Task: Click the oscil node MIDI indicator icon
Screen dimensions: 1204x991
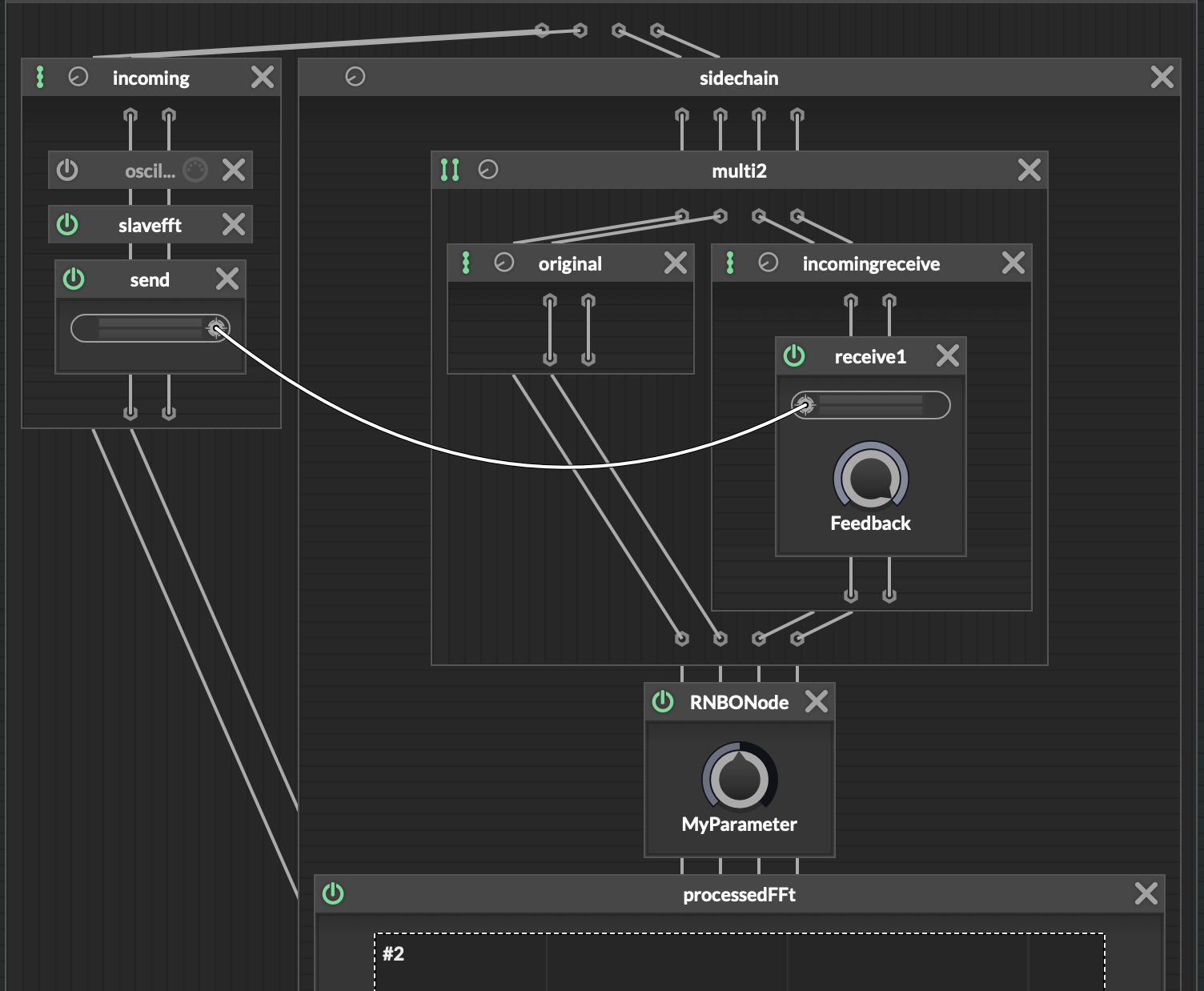Action: (x=195, y=170)
